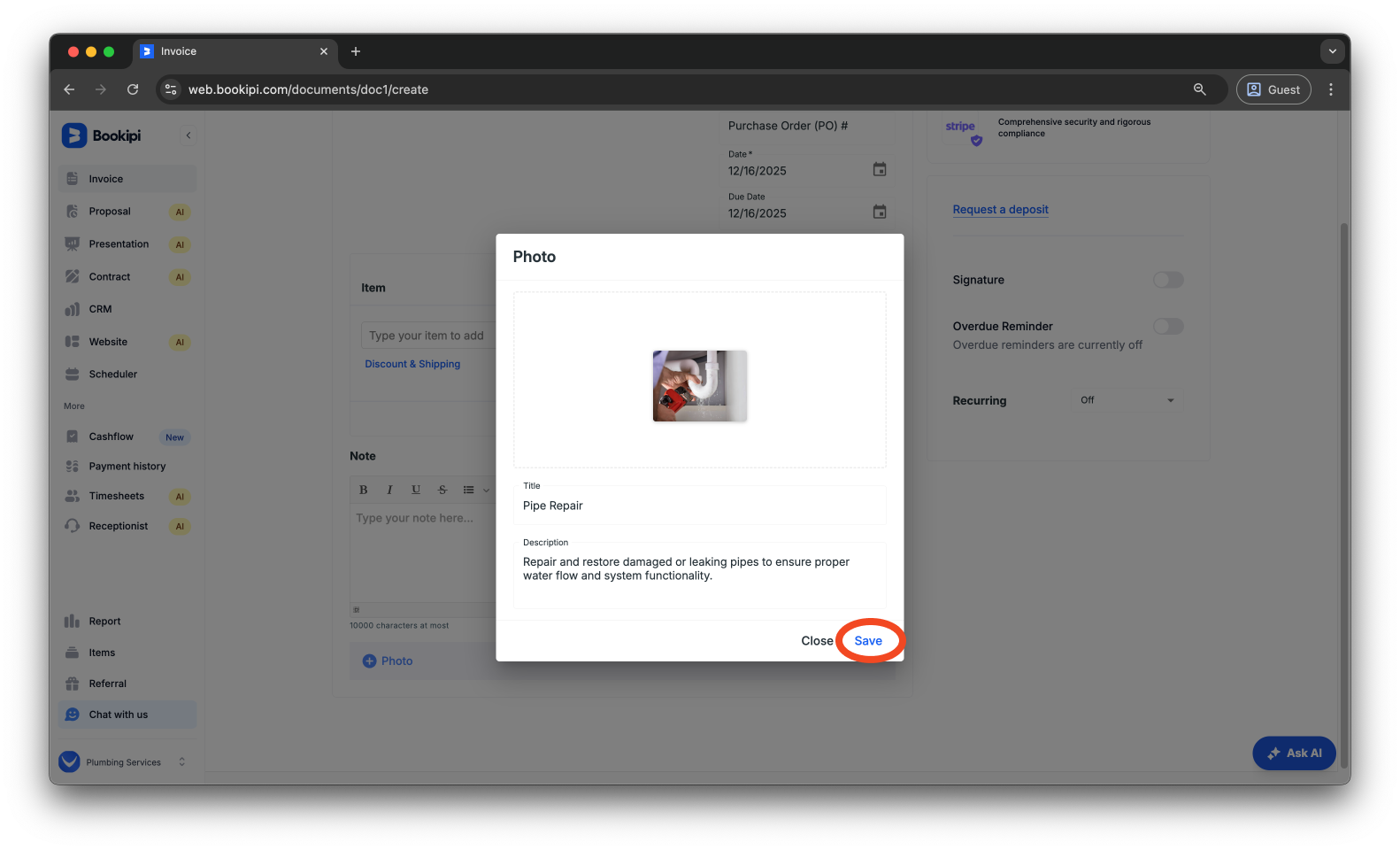This screenshot has width=1400, height=850.
Task: Open Invoice in the sidebar
Action: [127, 179]
